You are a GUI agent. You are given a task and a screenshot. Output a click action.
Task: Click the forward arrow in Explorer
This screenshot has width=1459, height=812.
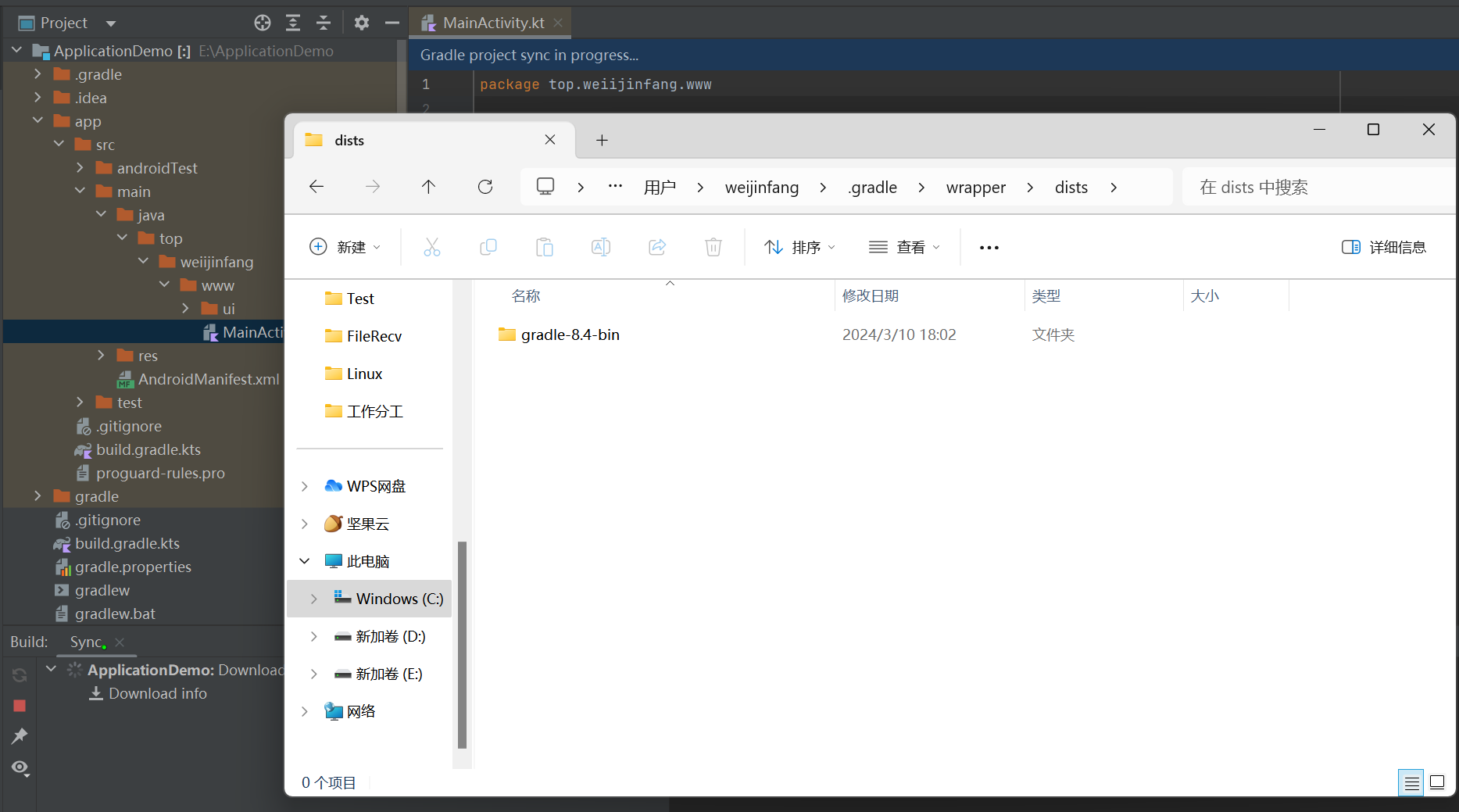click(x=373, y=187)
